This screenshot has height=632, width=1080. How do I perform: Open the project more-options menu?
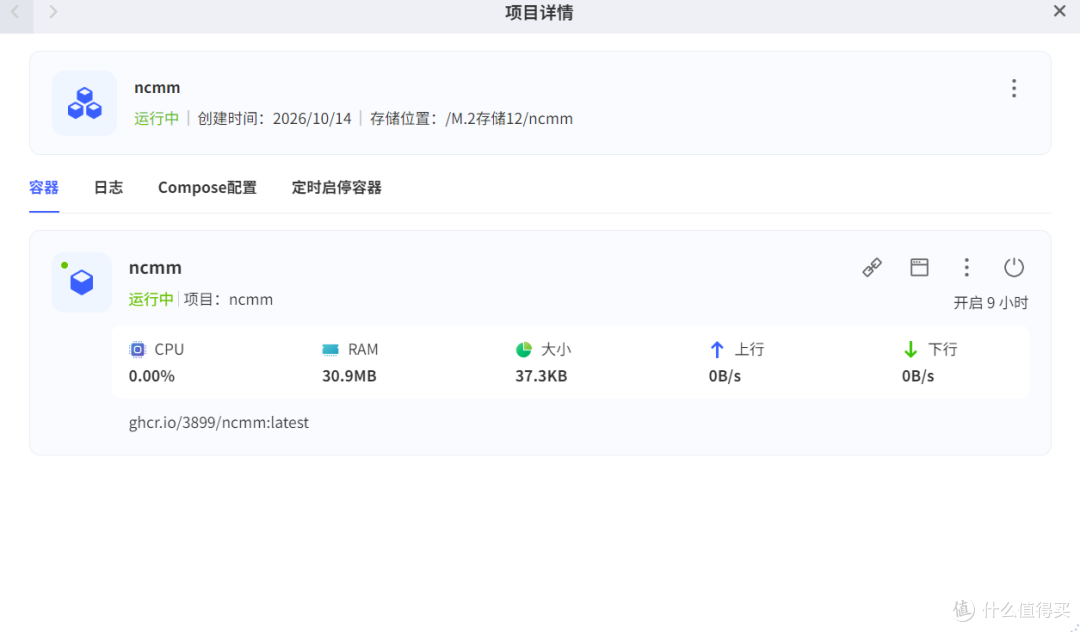pos(1014,88)
